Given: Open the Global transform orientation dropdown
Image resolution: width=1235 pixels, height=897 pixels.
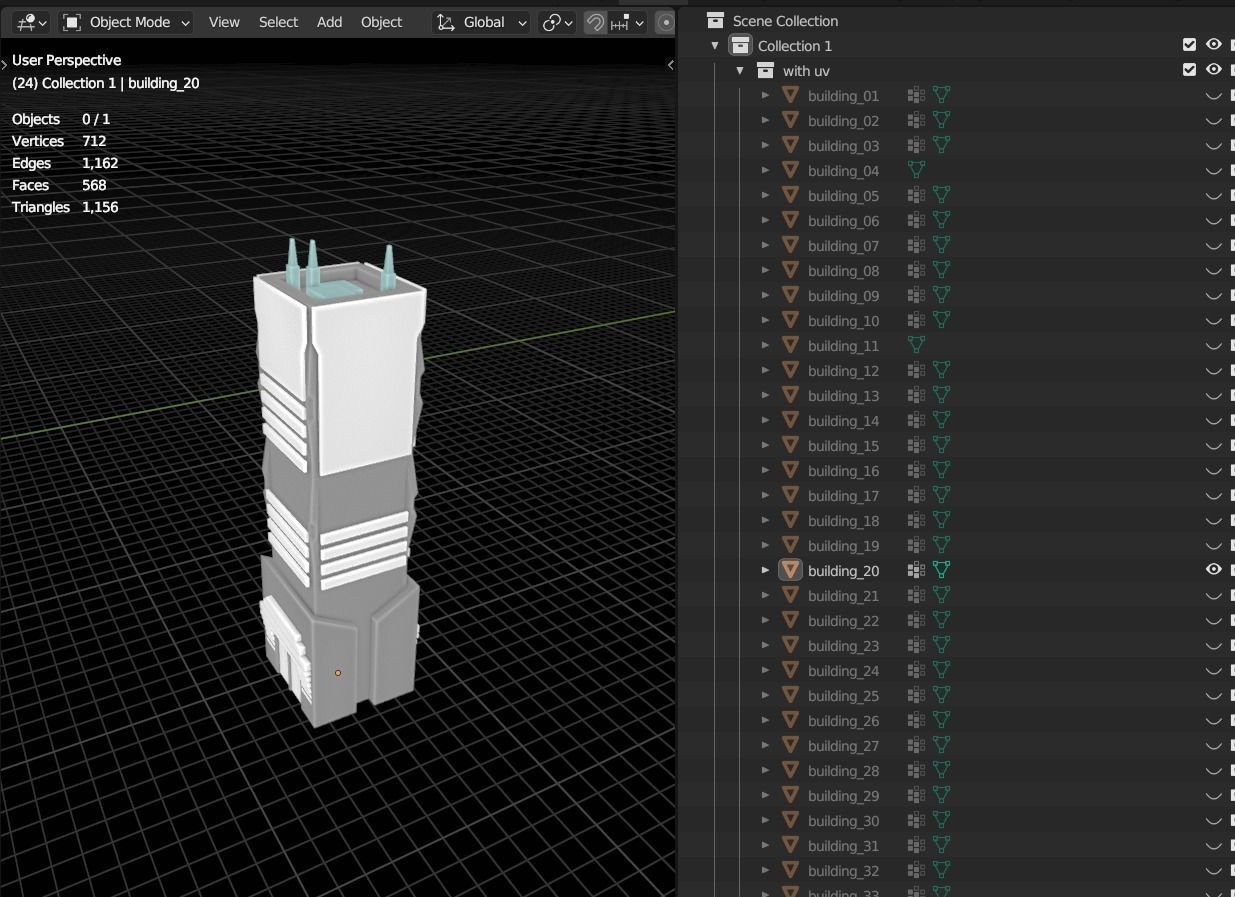Looking at the screenshot, I should click(482, 22).
